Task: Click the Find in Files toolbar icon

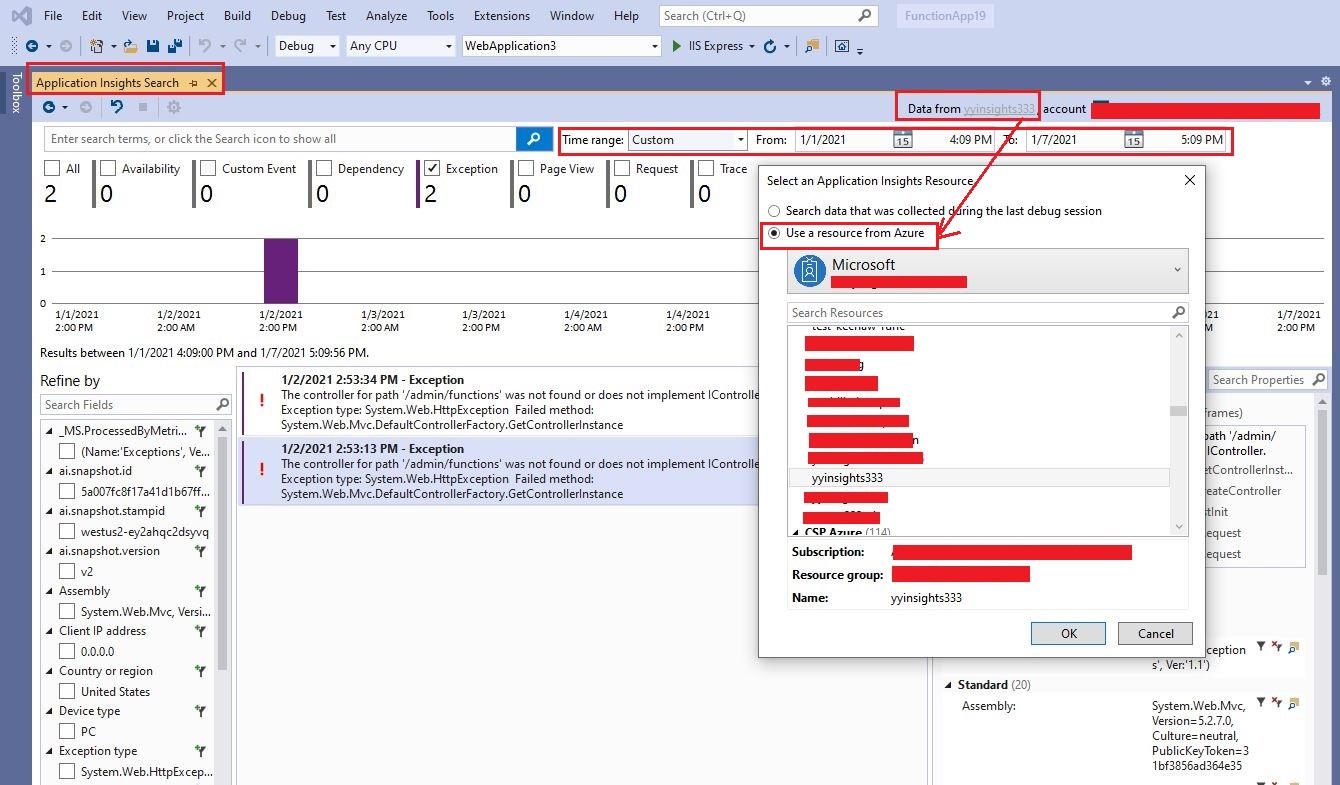Action: (811, 46)
